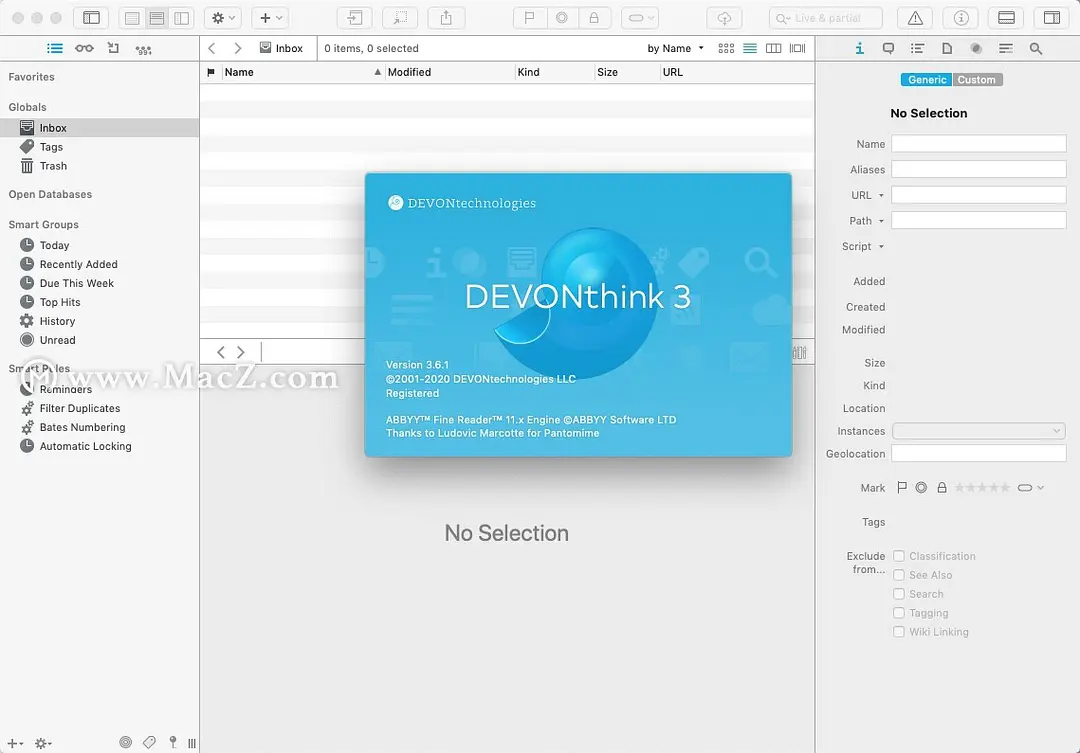Screen dimensions: 1080x753
Task: Open the warning log toolbar icon
Action: (x=915, y=18)
